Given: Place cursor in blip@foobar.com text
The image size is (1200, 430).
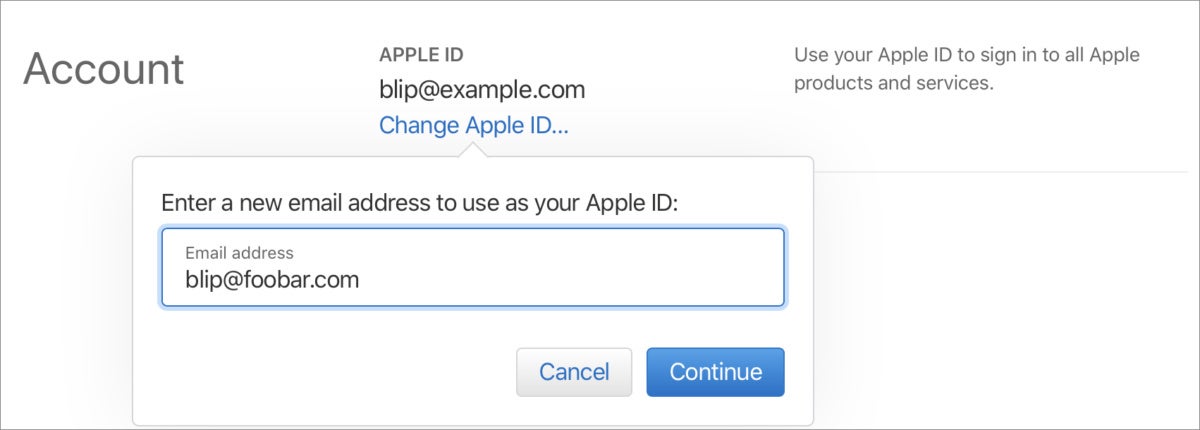Looking at the screenshot, I should tap(272, 280).
